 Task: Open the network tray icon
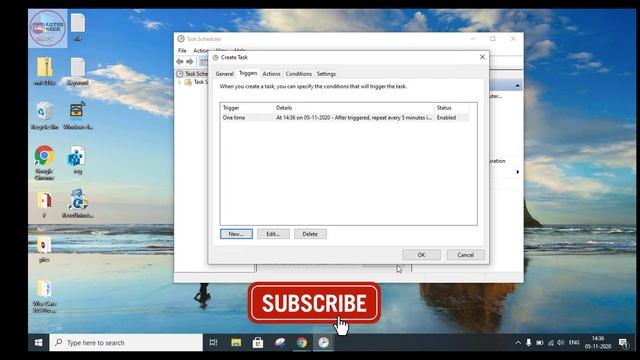click(551, 343)
